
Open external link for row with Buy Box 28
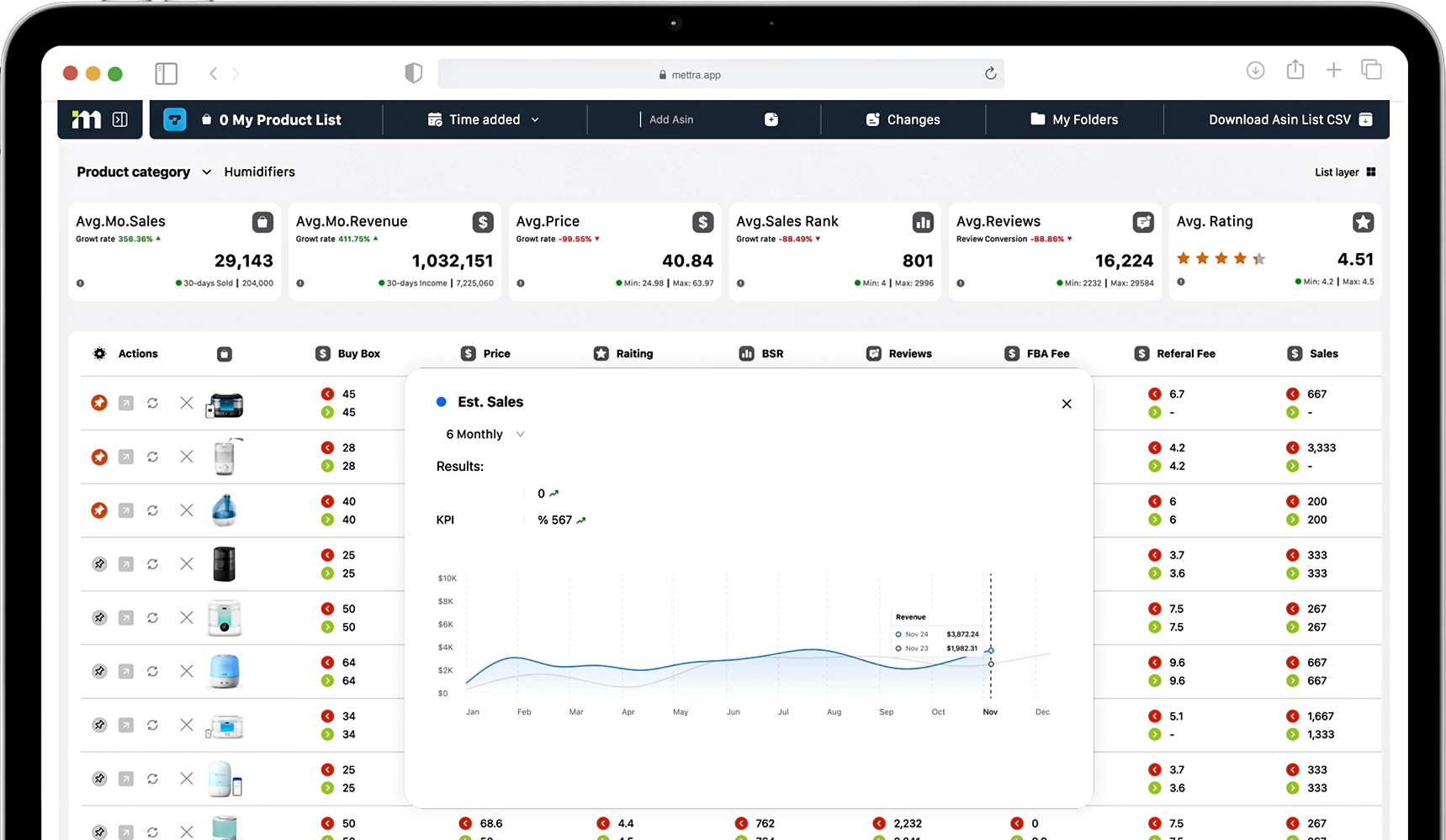coord(125,457)
